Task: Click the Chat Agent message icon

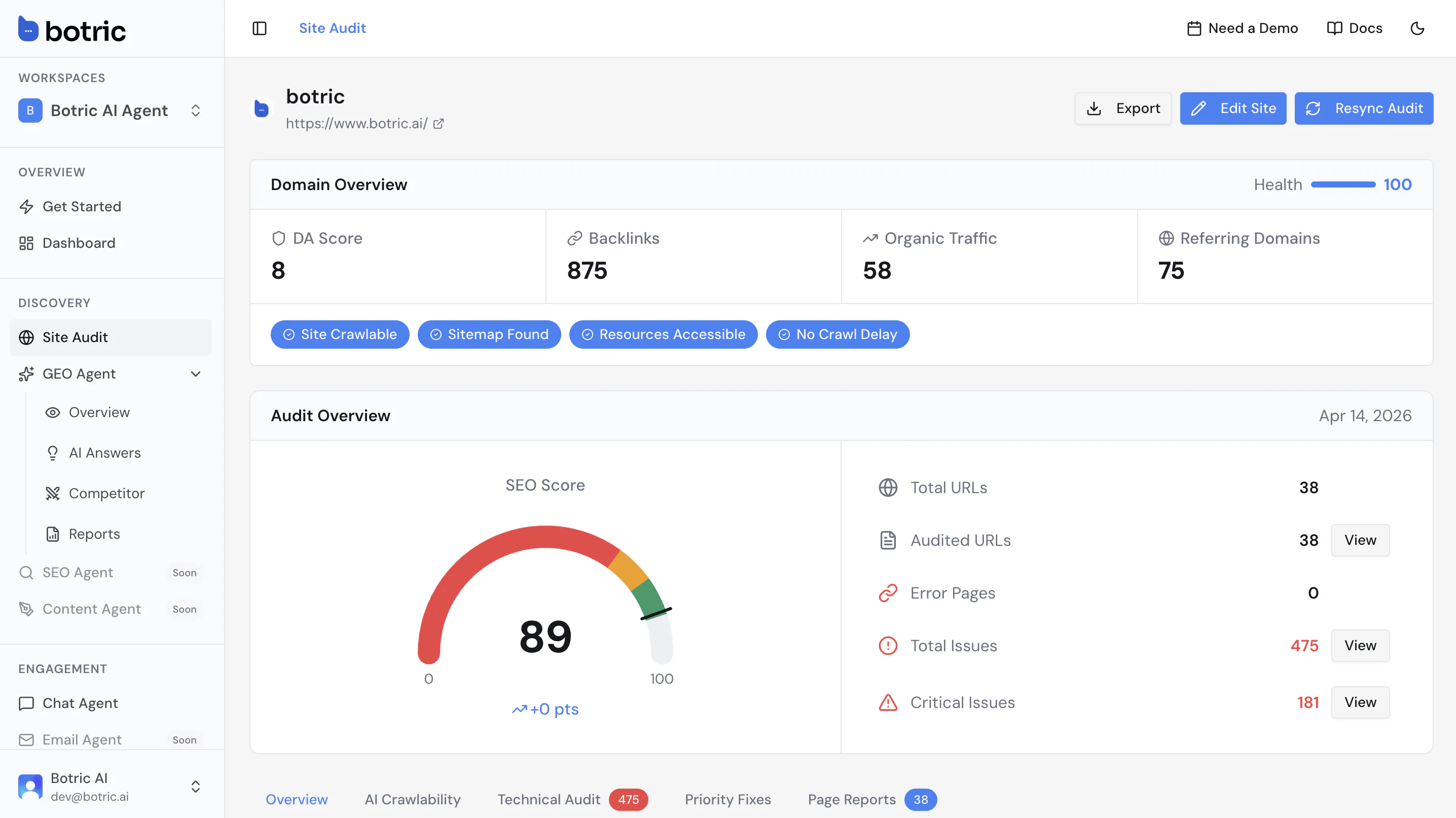Action: (26, 703)
